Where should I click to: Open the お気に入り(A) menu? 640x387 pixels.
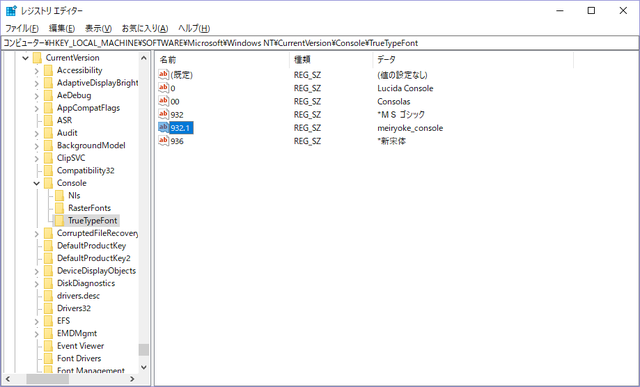click(145, 28)
